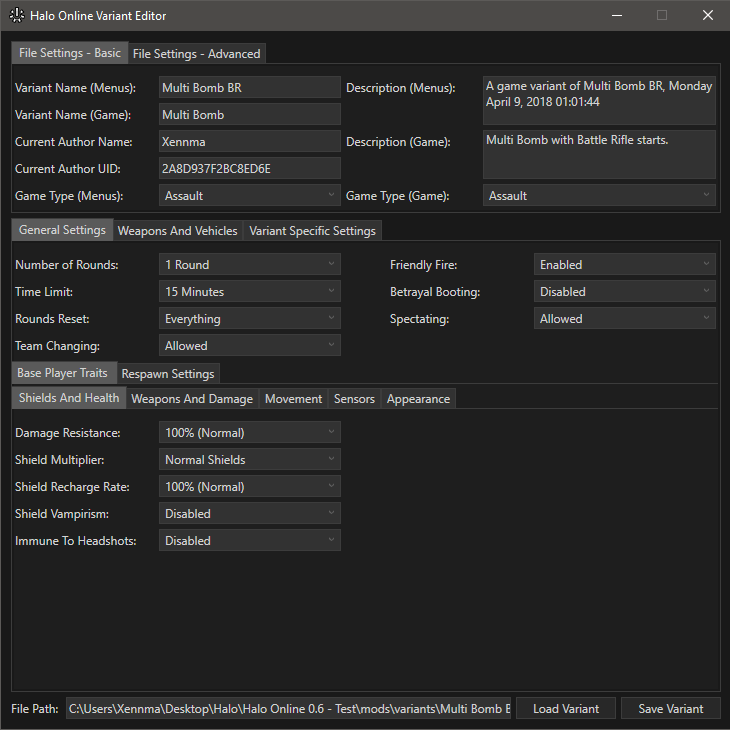Click the Description (Menus) text box

point(599,101)
